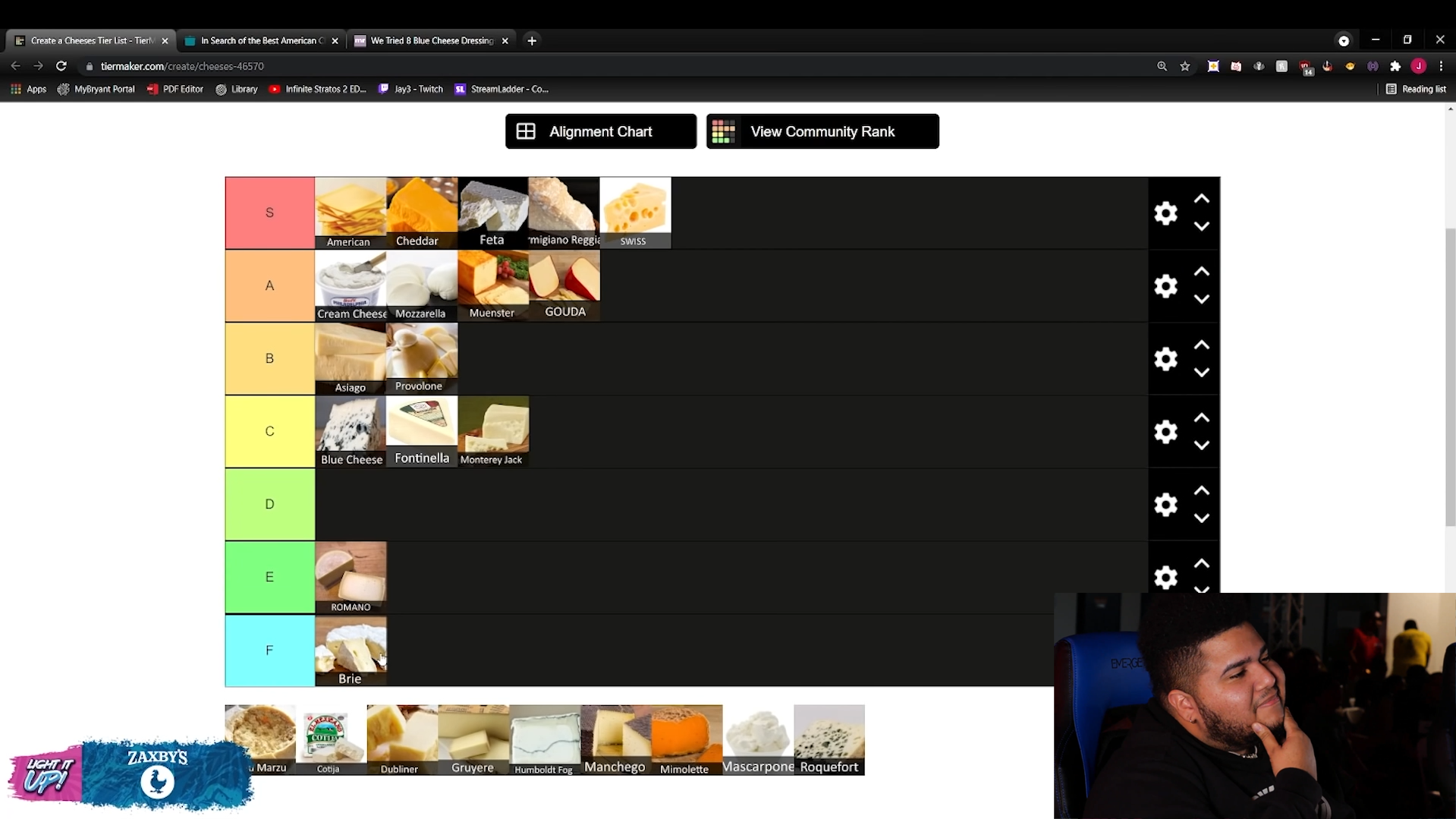
Task: Move B tier row up
Action: click(x=1202, y=345)
